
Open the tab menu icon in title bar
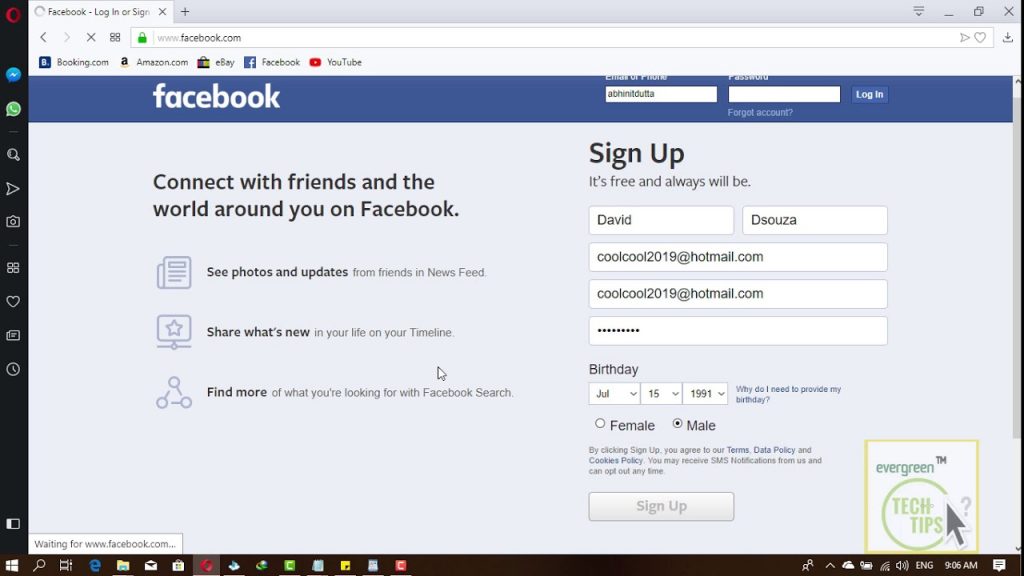(x=919, y=11)
